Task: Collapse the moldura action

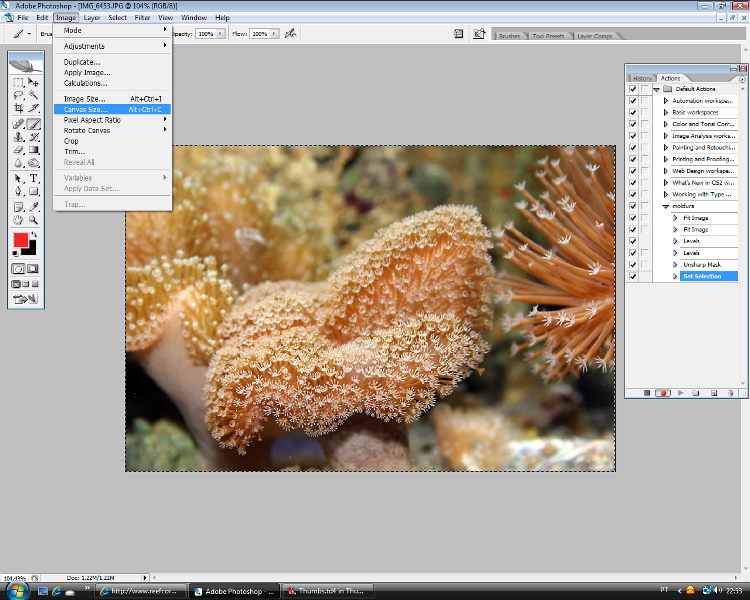Action: coord(666,206)
